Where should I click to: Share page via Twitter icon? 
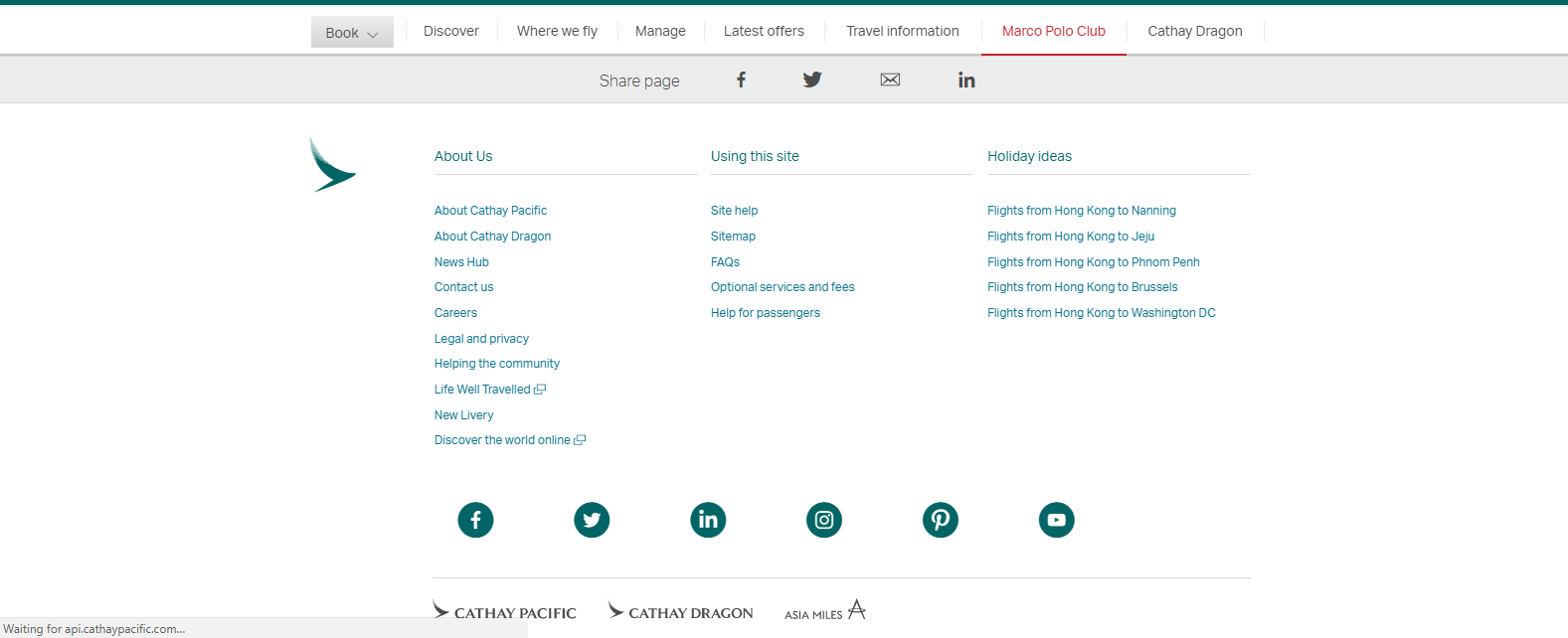(x=812, y=80)
